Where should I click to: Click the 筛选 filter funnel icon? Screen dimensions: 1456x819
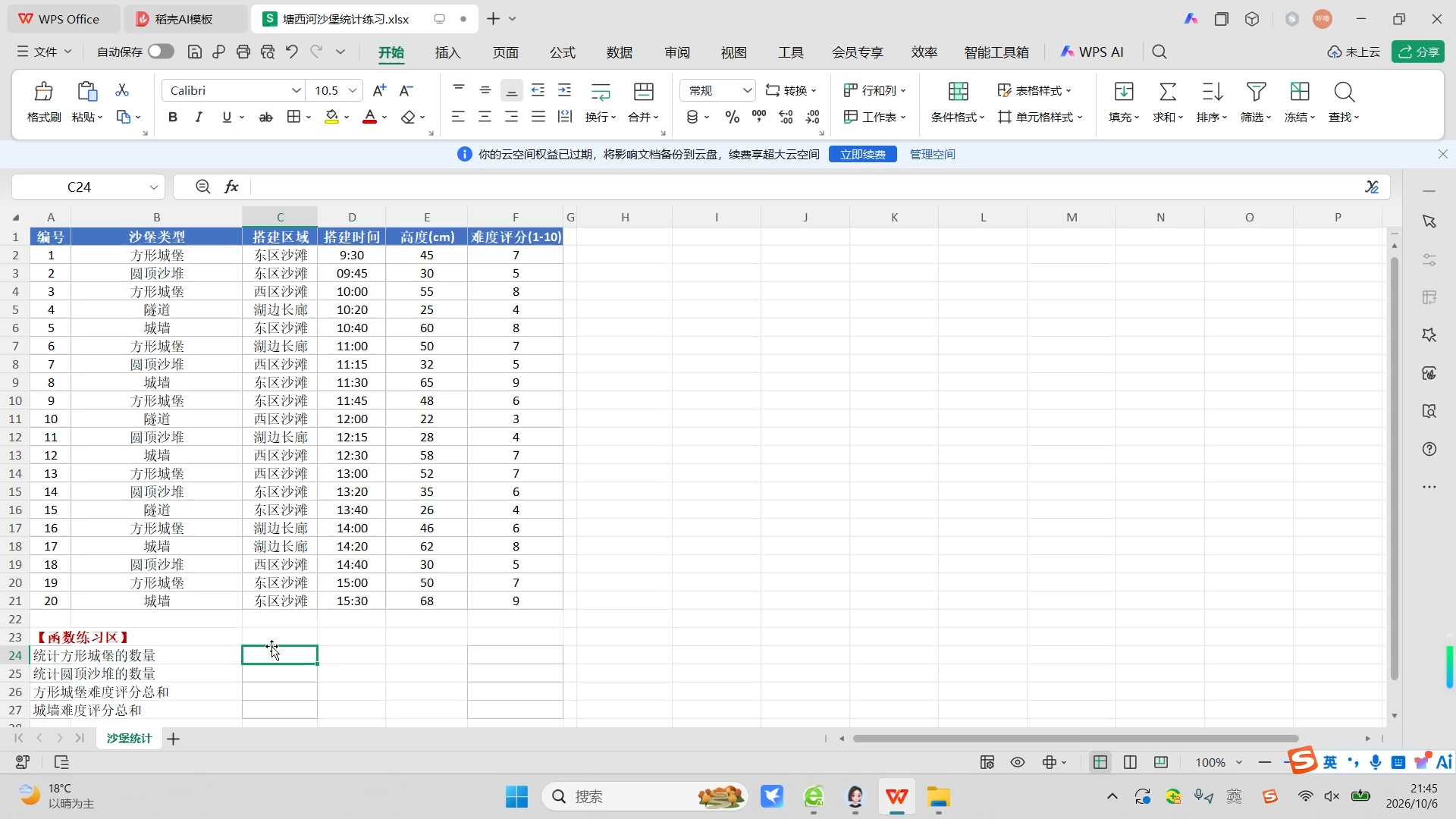coord(1256,92)
